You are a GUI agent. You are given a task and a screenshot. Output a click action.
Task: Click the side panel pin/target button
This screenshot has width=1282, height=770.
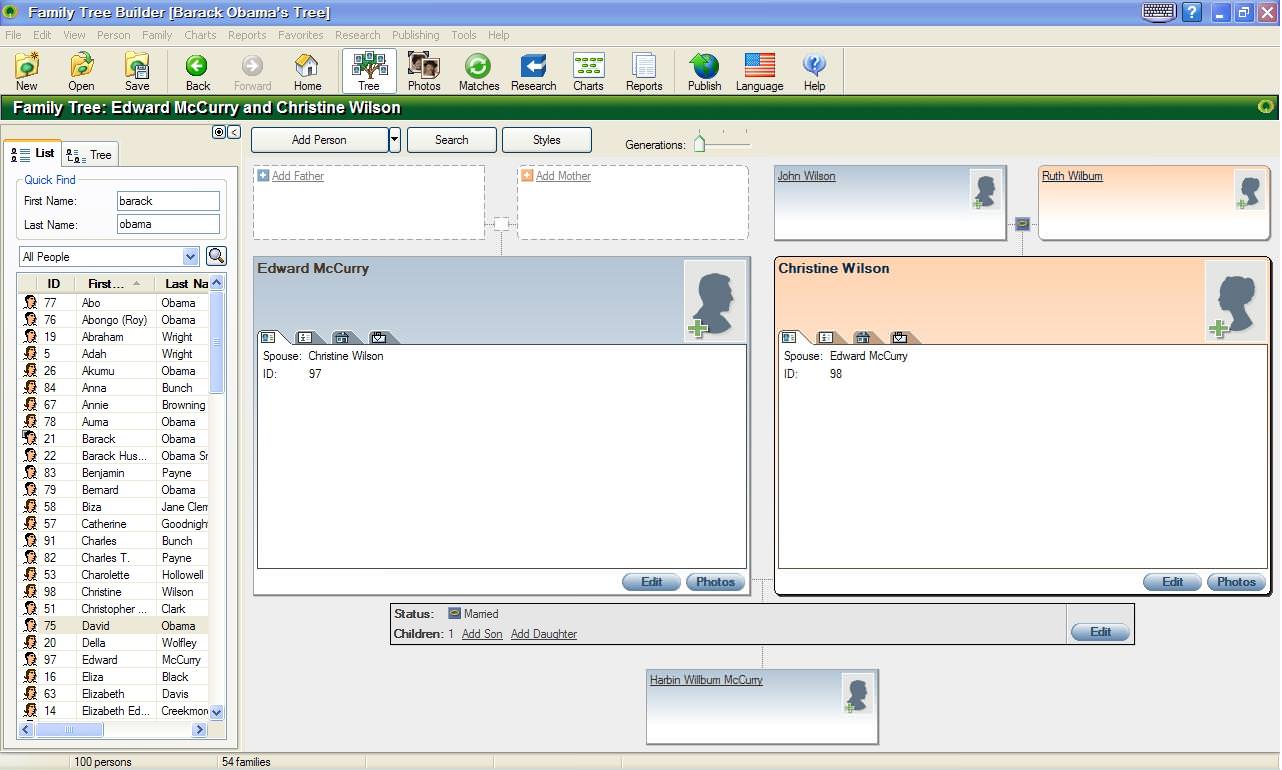point(219,132)
